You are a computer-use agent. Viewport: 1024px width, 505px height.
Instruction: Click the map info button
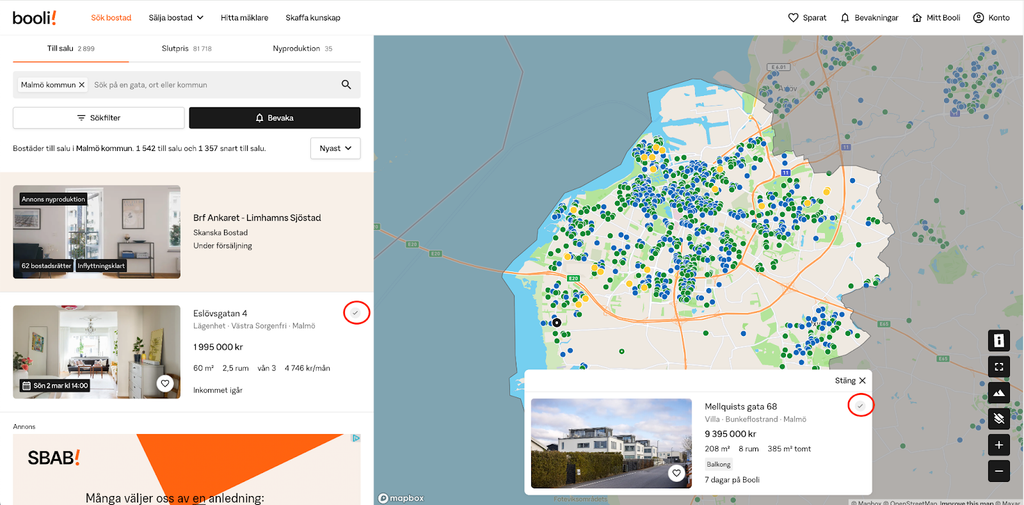coord(999,341)
